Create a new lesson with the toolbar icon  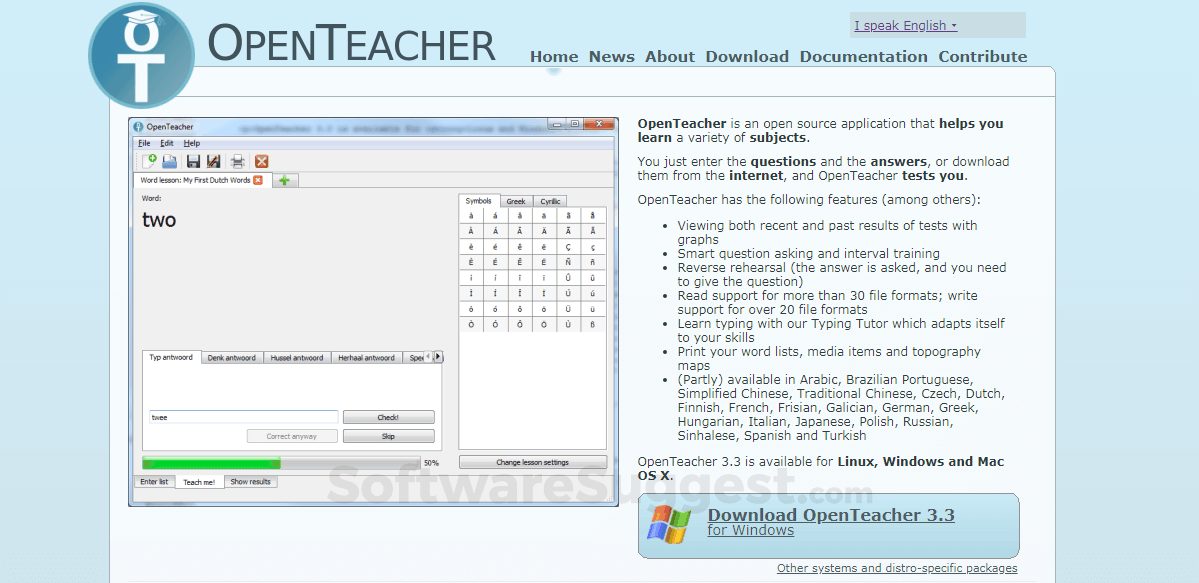(151, 161)
